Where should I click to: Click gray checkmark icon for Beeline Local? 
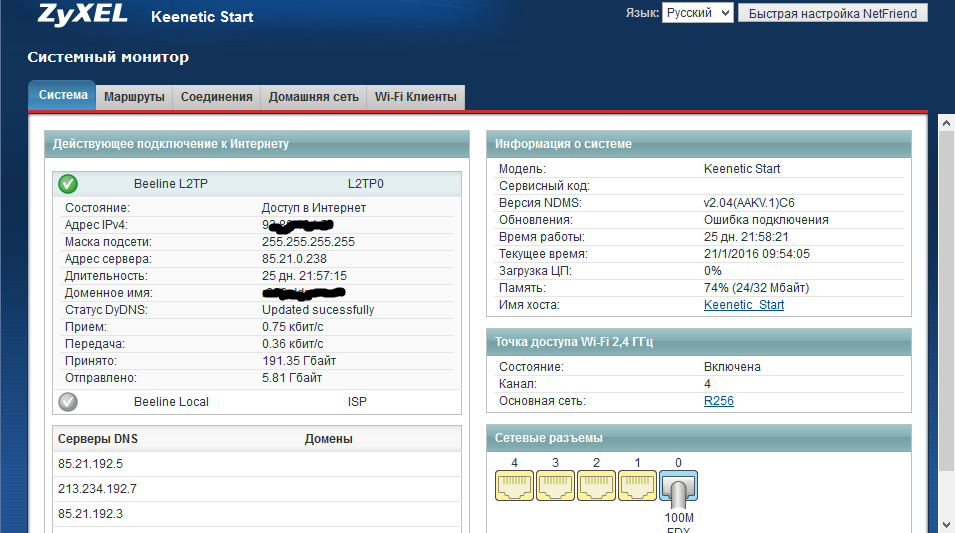coord(68,401)
